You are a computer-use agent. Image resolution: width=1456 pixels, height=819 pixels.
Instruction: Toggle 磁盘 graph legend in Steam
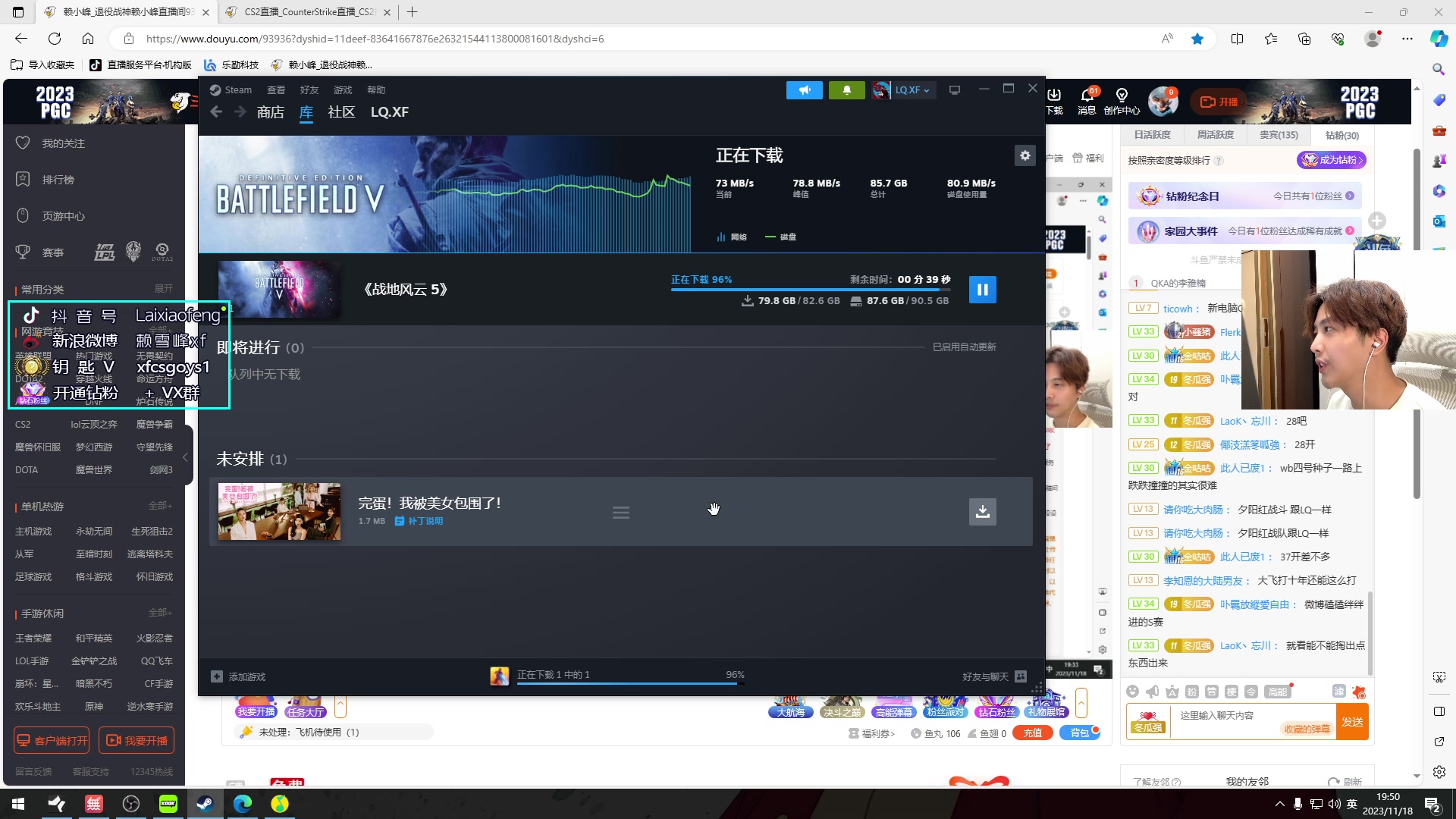coord(781,237)
